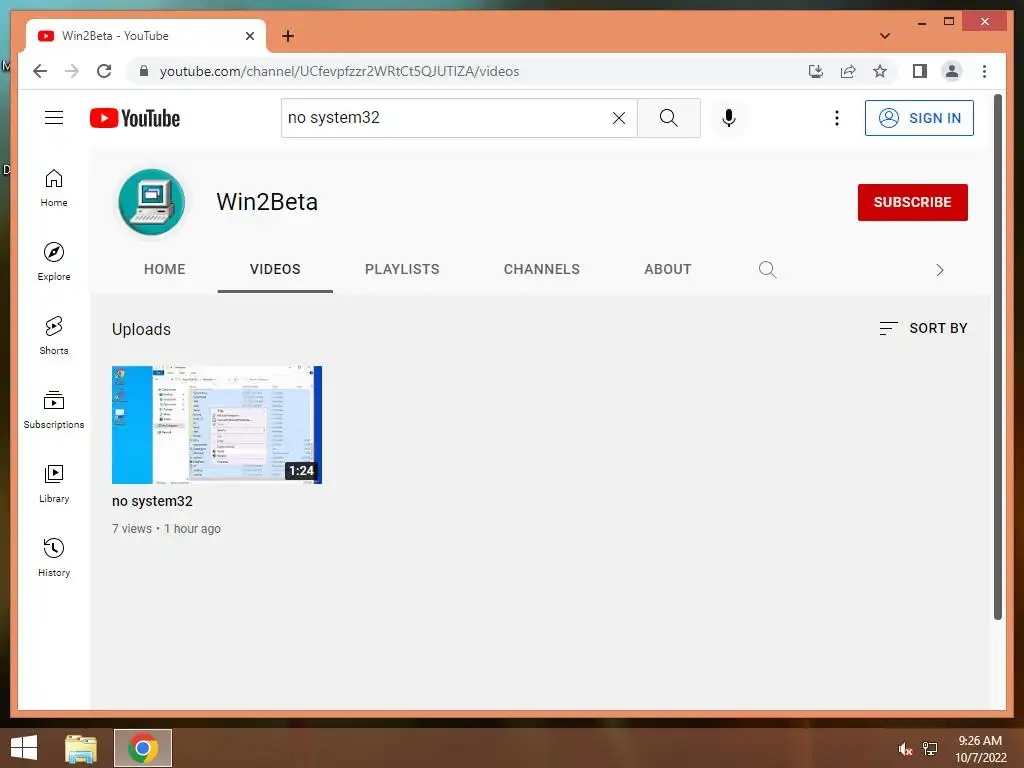Open YouTube settings three-dot menu
1024x768 pixels.
click(x=837, y=118)
